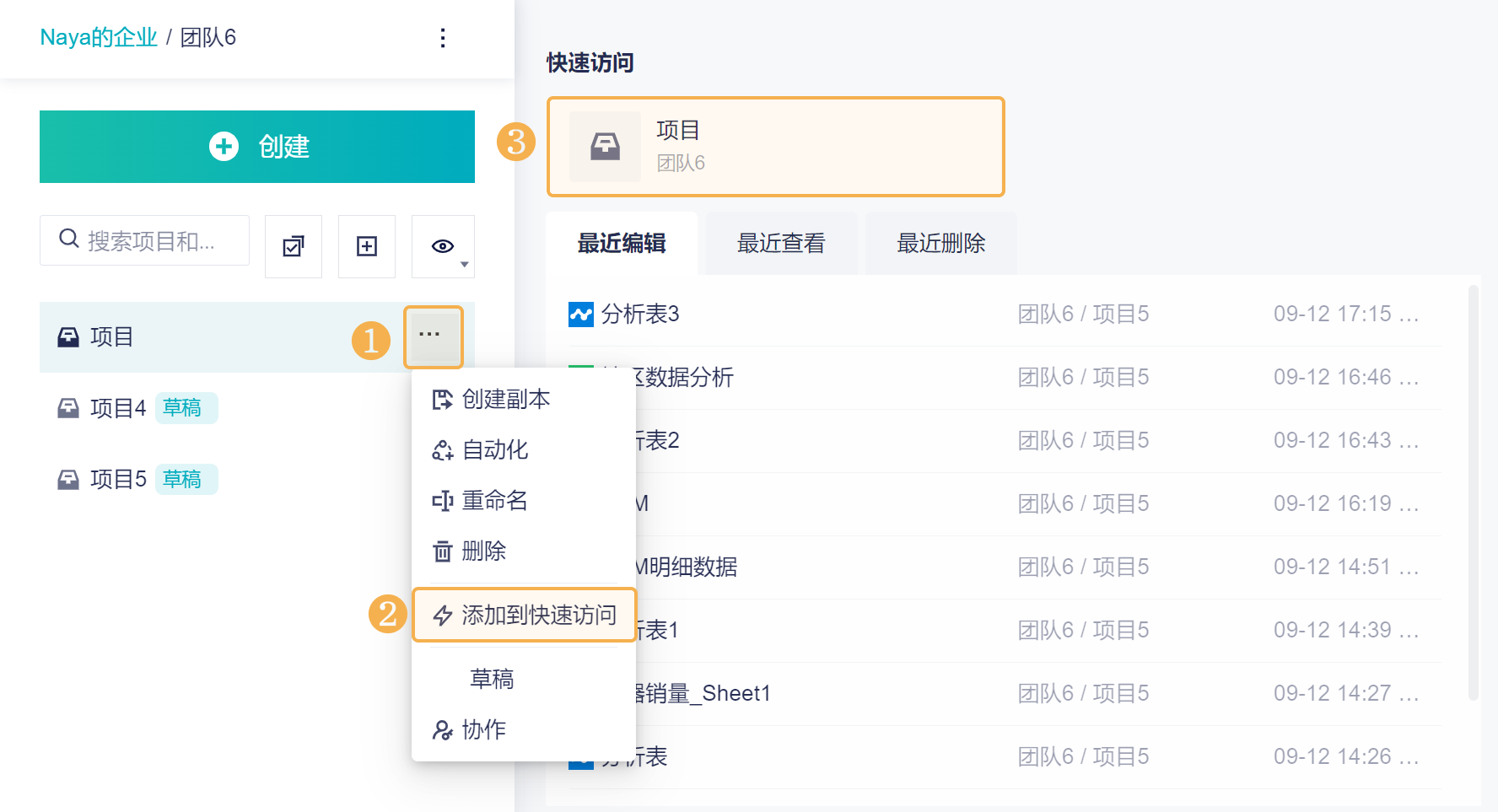Click the 创建 plus button

[x=257, y=147]
